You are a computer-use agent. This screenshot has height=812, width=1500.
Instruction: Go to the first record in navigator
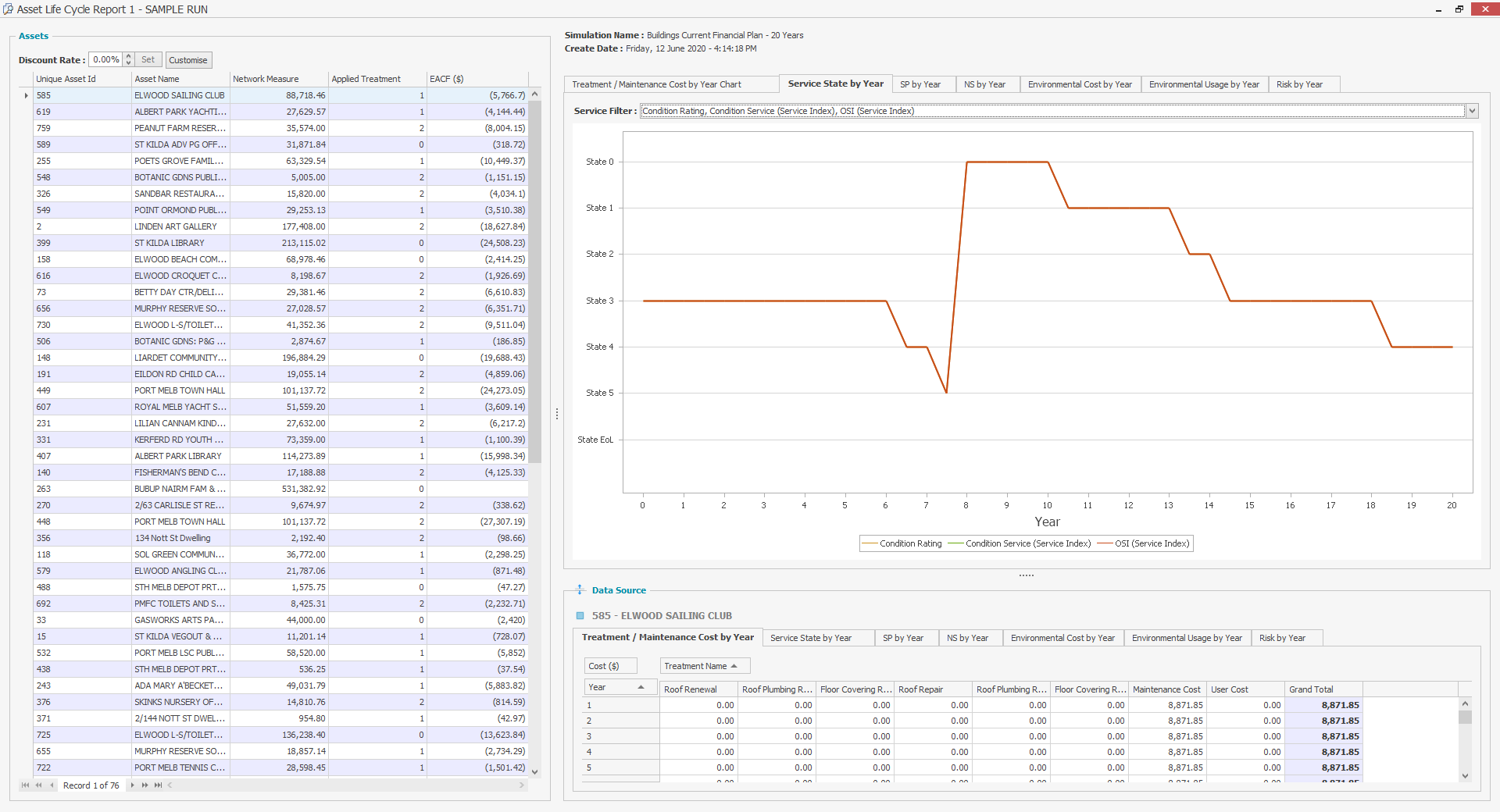point(25,785)
